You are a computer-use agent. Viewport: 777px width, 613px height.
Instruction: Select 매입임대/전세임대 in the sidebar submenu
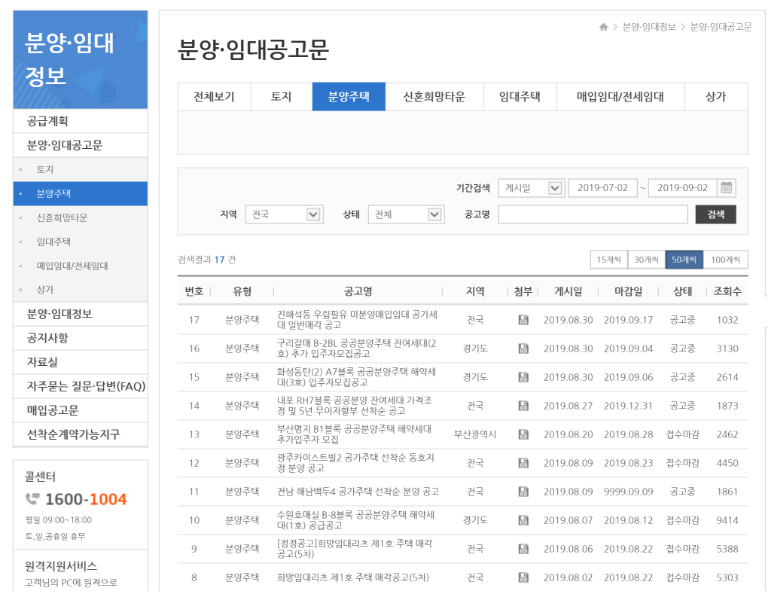pyautogui.click(x=80, y=266)
